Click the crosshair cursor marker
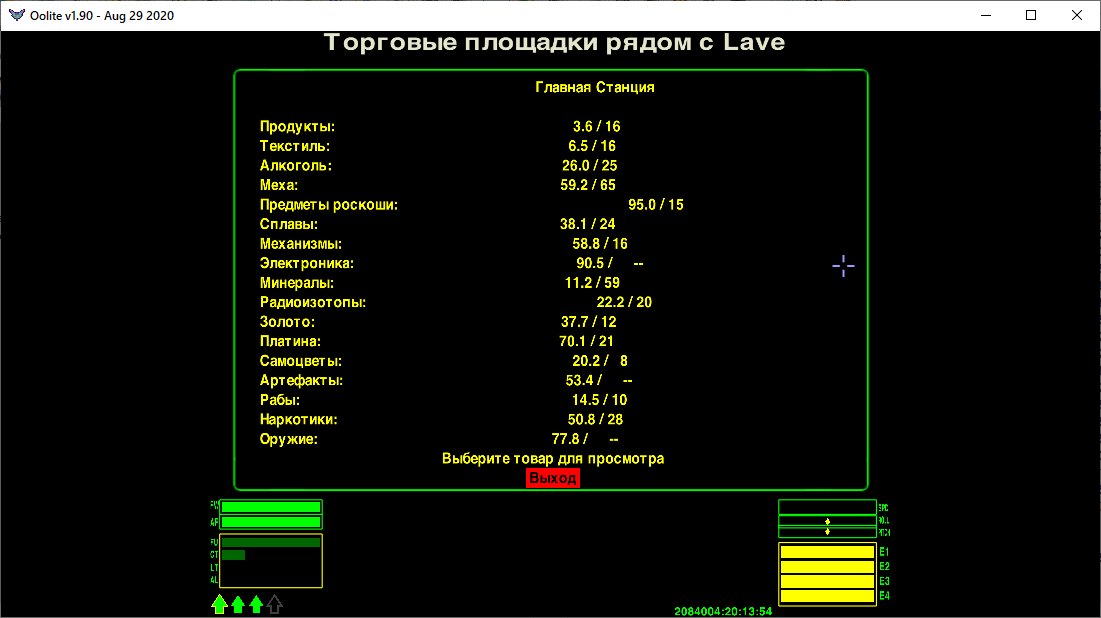Viewport: 1101px width, 618px height. pyautogui.click(x=843, y=265)
